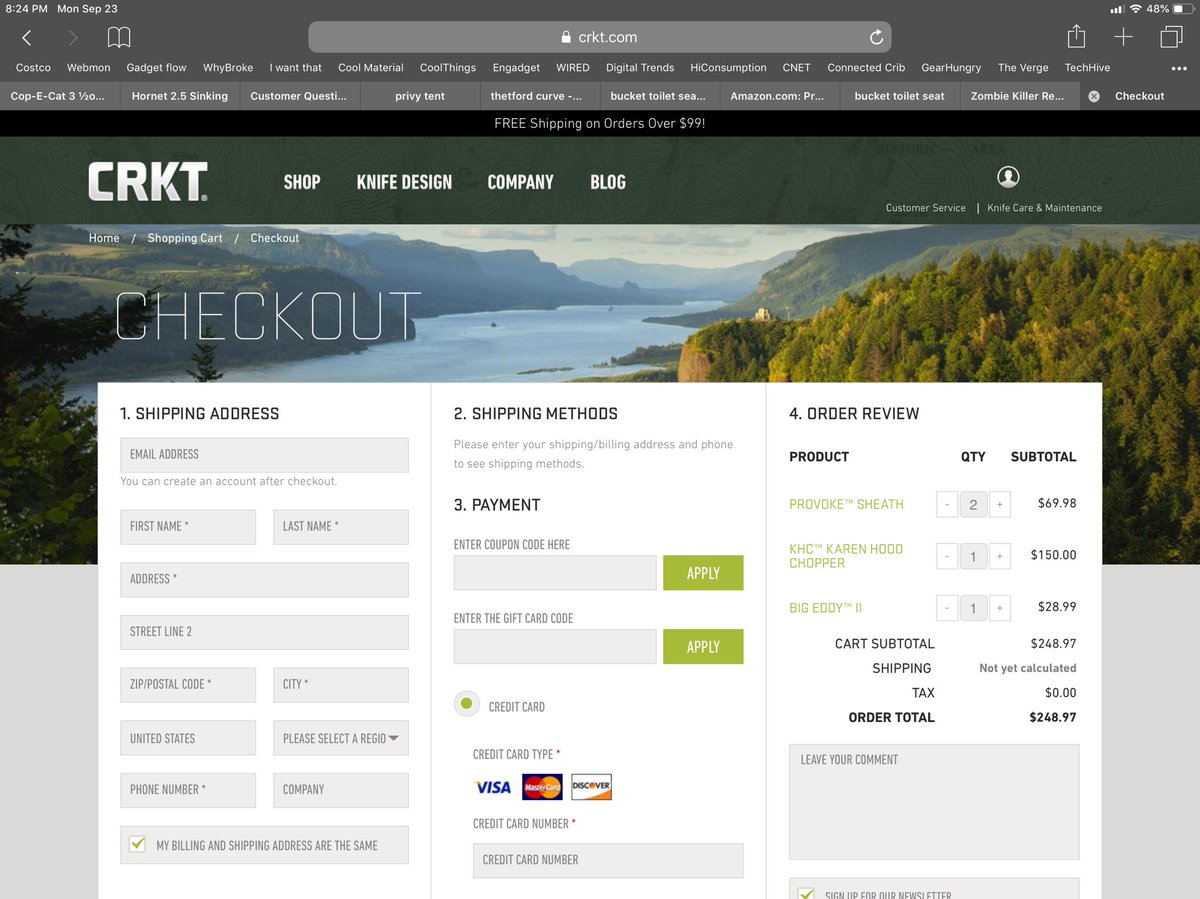Switch to the Hornet 2.5 Sinking tab

pos(180,96)
